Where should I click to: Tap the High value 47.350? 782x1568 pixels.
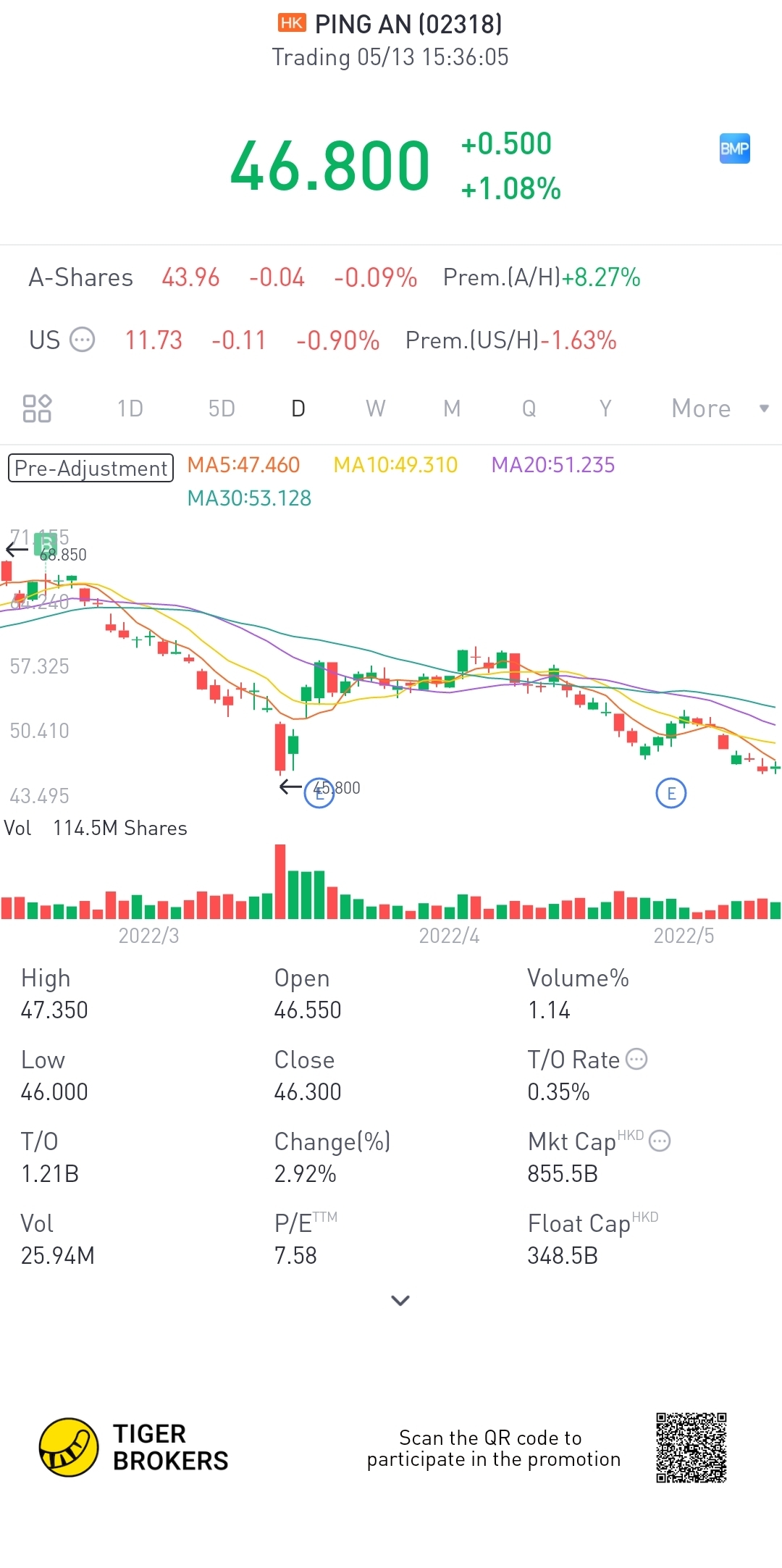pyautogui.click(x=54, y=1010)
